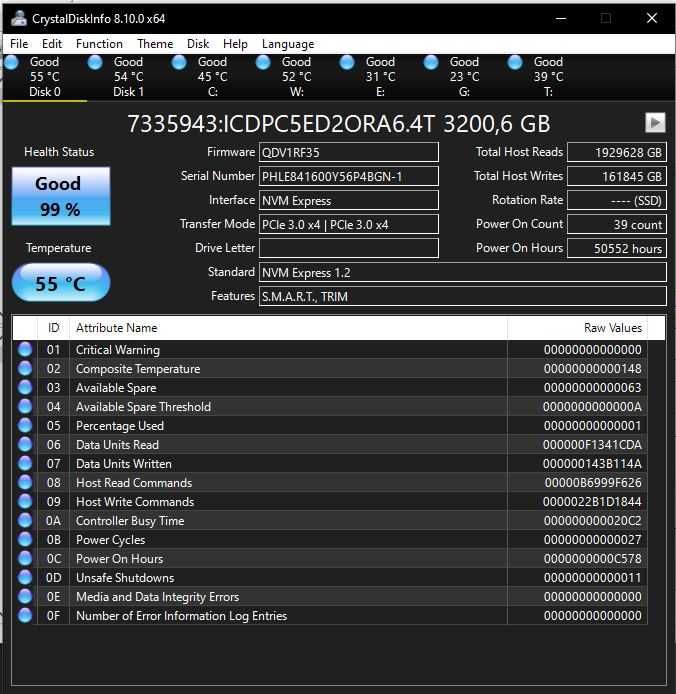The image size is (676, 694).
Task: Select raw value 000000143B114A
Action: point(592,464)
